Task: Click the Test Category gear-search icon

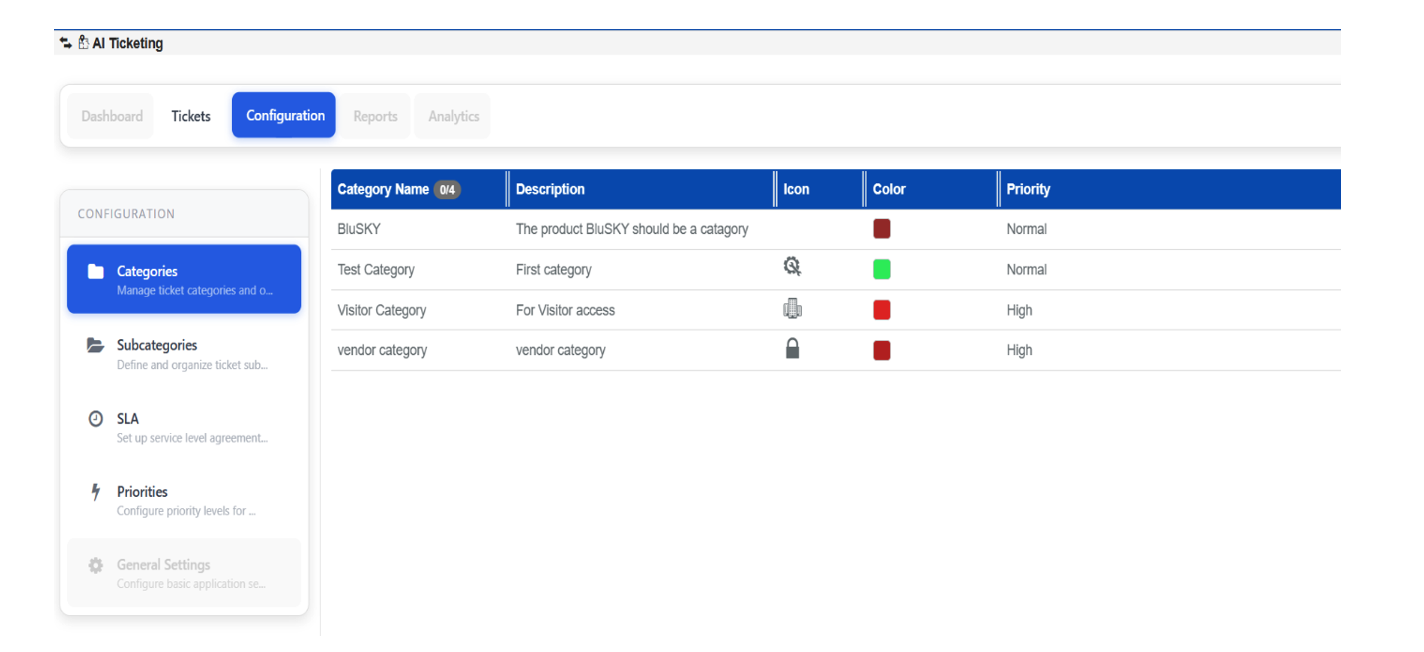Action: (792, 267)
